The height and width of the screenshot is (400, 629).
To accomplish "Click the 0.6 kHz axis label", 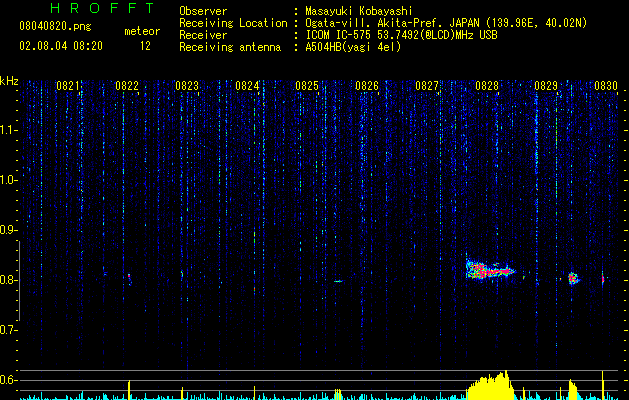I will 8,380.
